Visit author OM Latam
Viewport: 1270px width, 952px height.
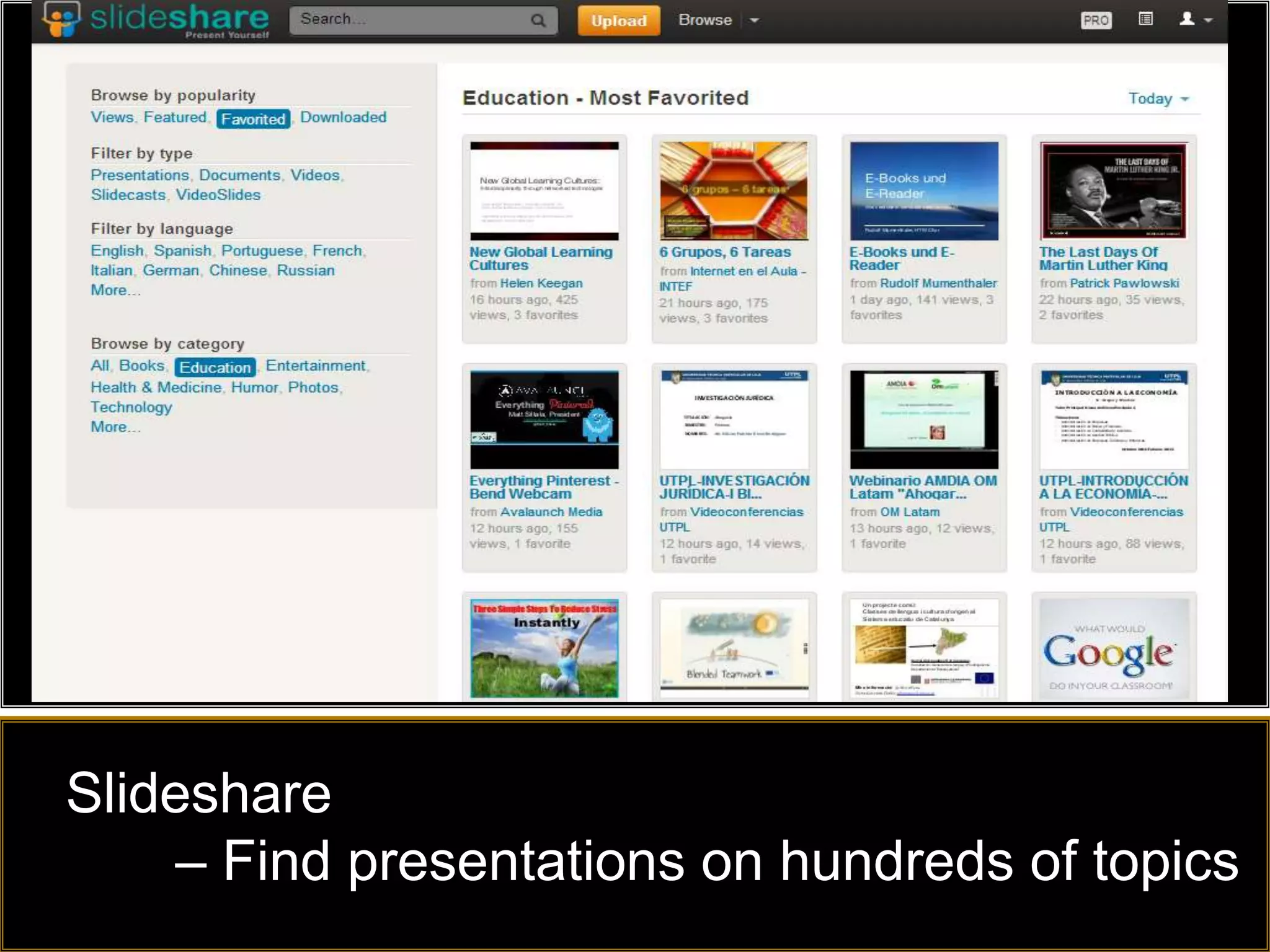point(910,512)
